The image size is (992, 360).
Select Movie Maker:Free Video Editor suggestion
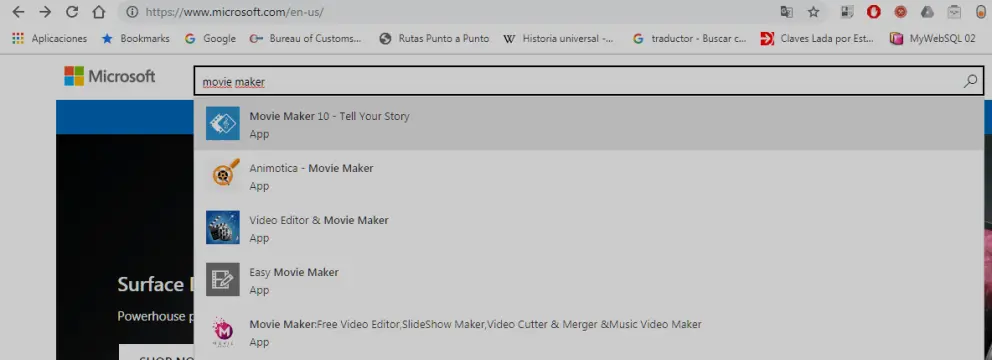[x=589, y=332]
